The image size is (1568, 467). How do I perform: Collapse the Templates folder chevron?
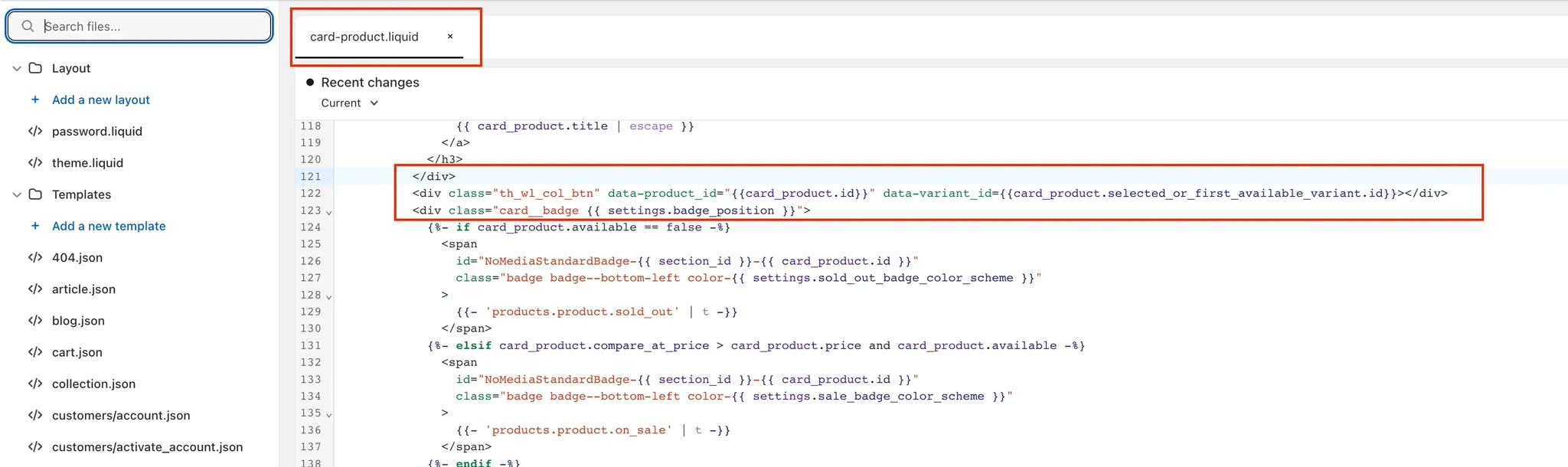pos(17,194)
